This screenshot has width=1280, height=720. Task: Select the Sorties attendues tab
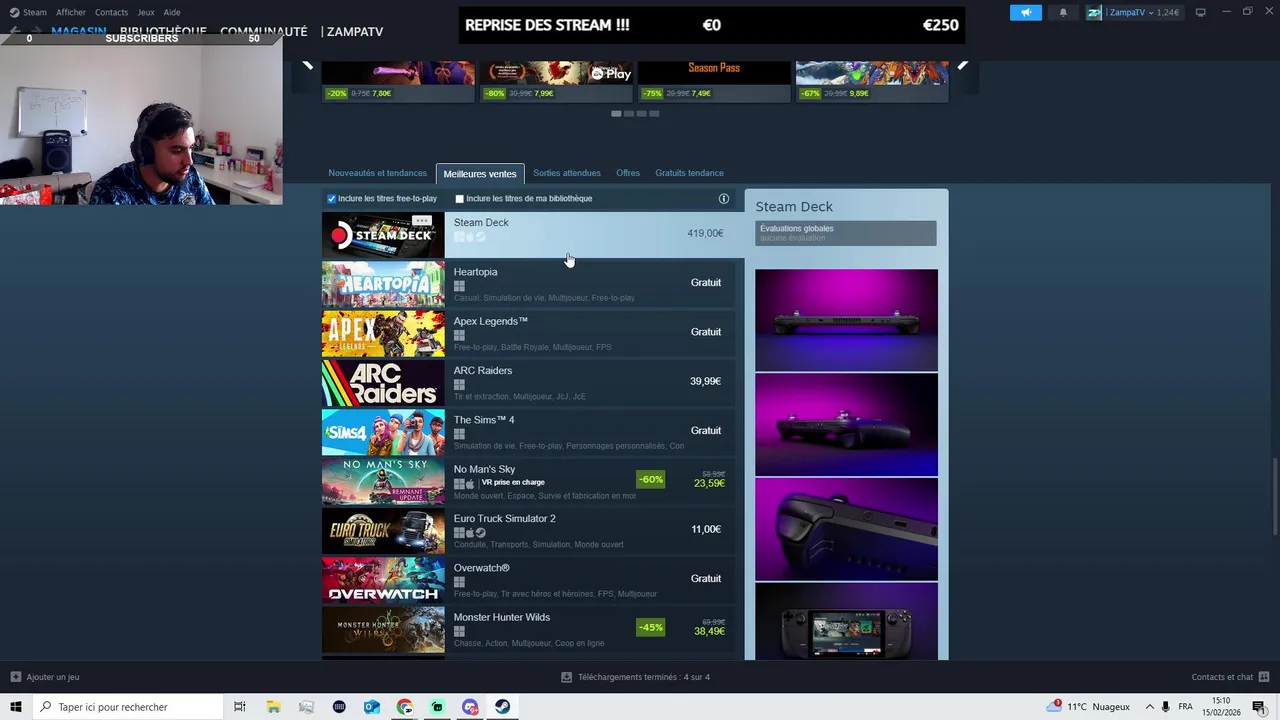(567, 173)
